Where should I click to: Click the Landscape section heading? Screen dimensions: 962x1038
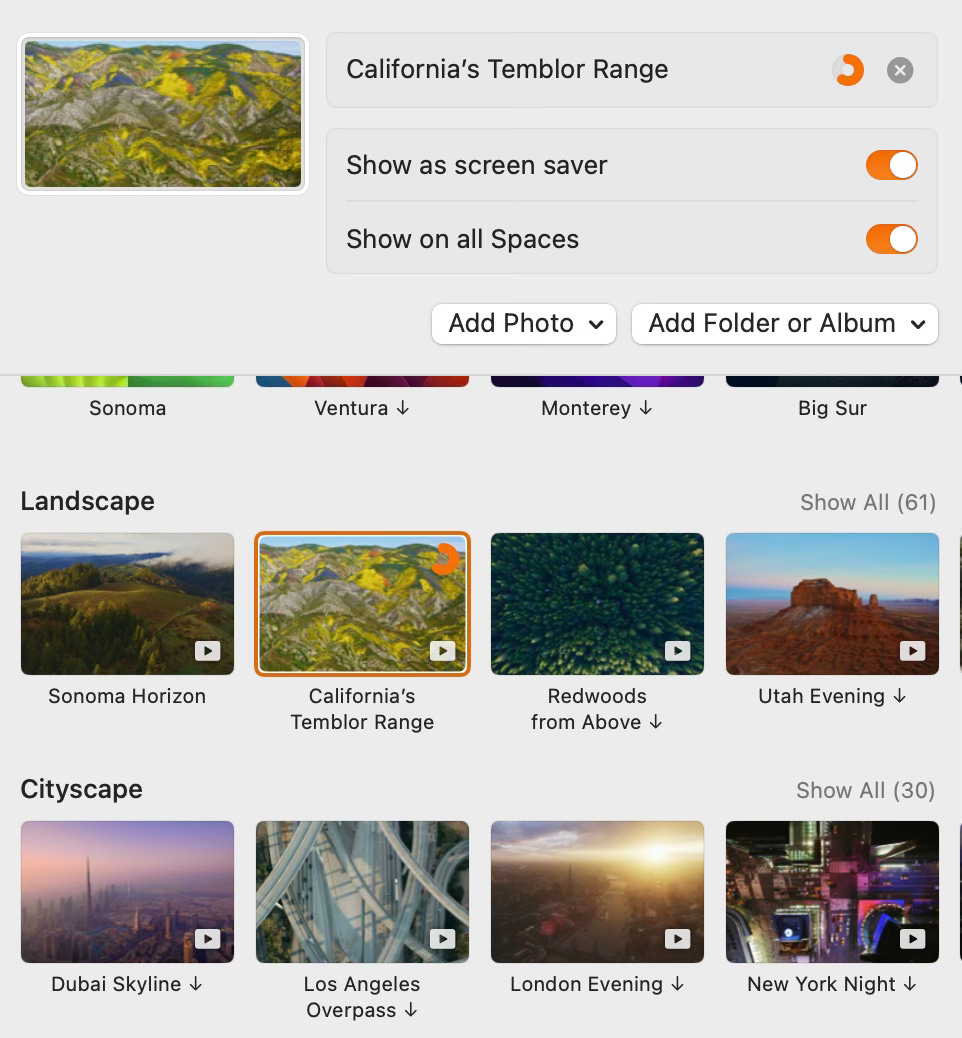click(x=87, y=501)
